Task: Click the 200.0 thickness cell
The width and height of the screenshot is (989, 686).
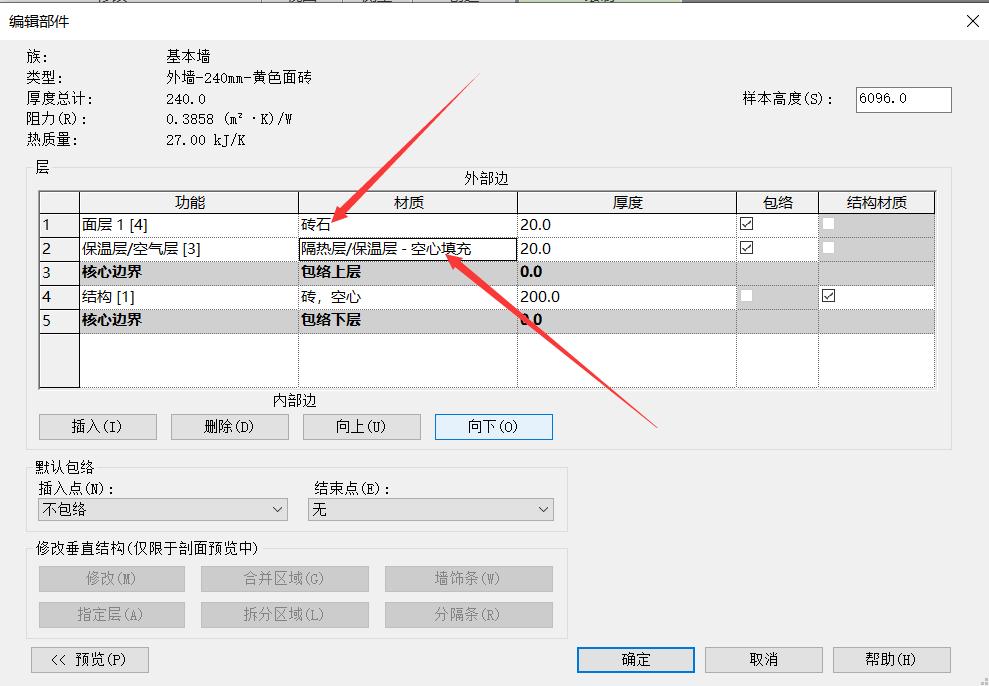Action: click(626, 297)
